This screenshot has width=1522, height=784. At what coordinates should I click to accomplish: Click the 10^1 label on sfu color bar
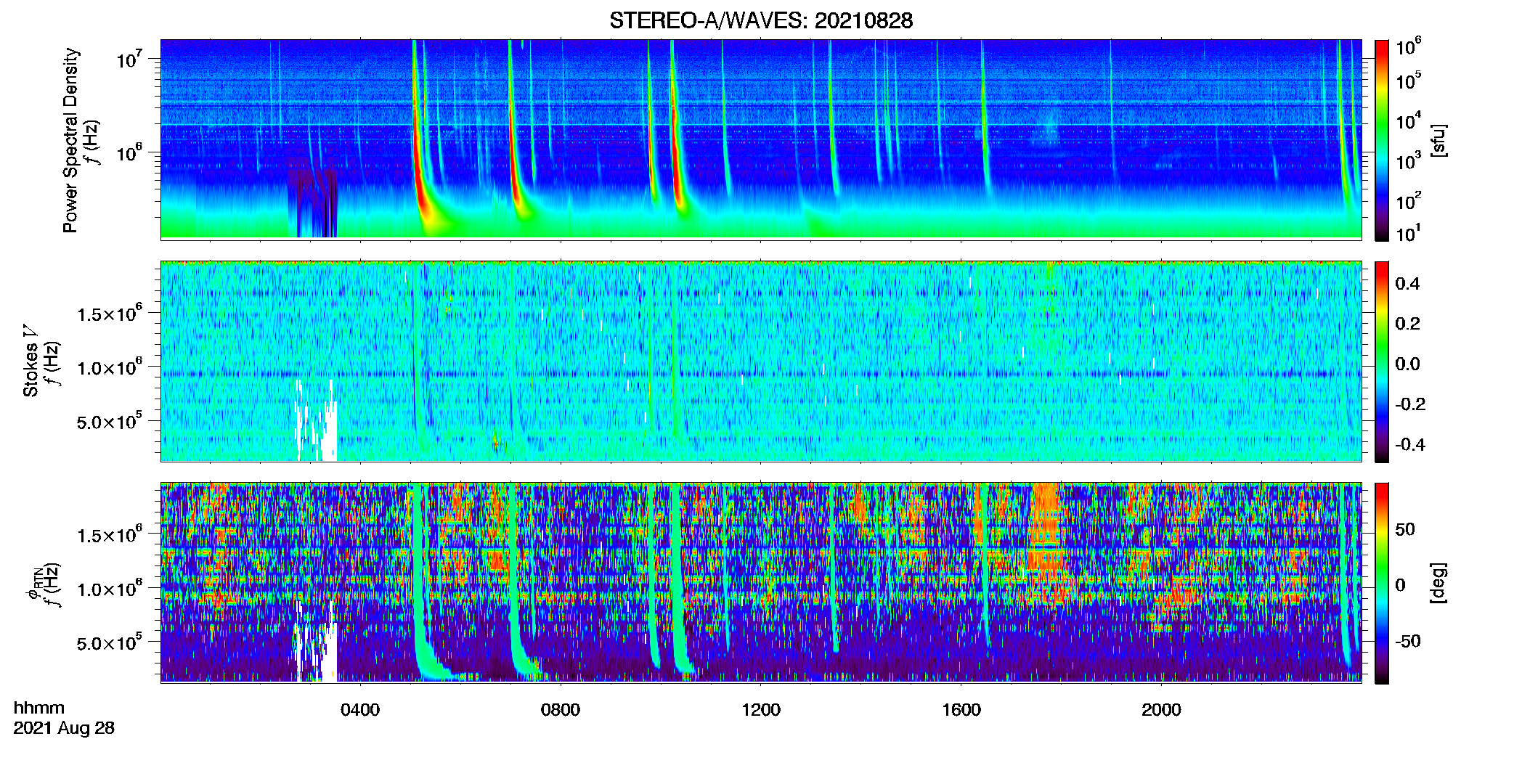(1408, 233)
